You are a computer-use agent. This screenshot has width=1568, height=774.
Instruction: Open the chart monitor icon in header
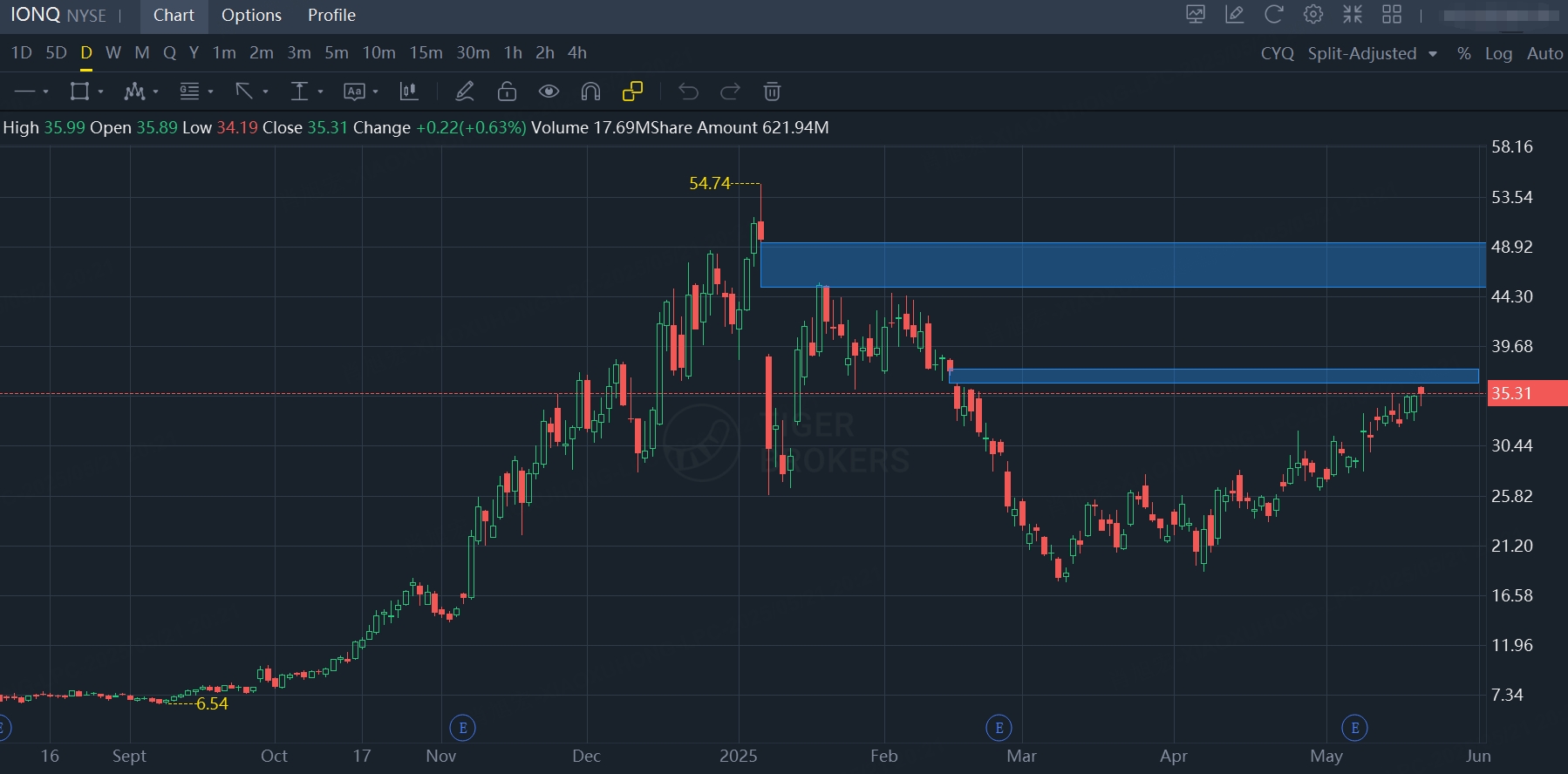[1196, 15]
